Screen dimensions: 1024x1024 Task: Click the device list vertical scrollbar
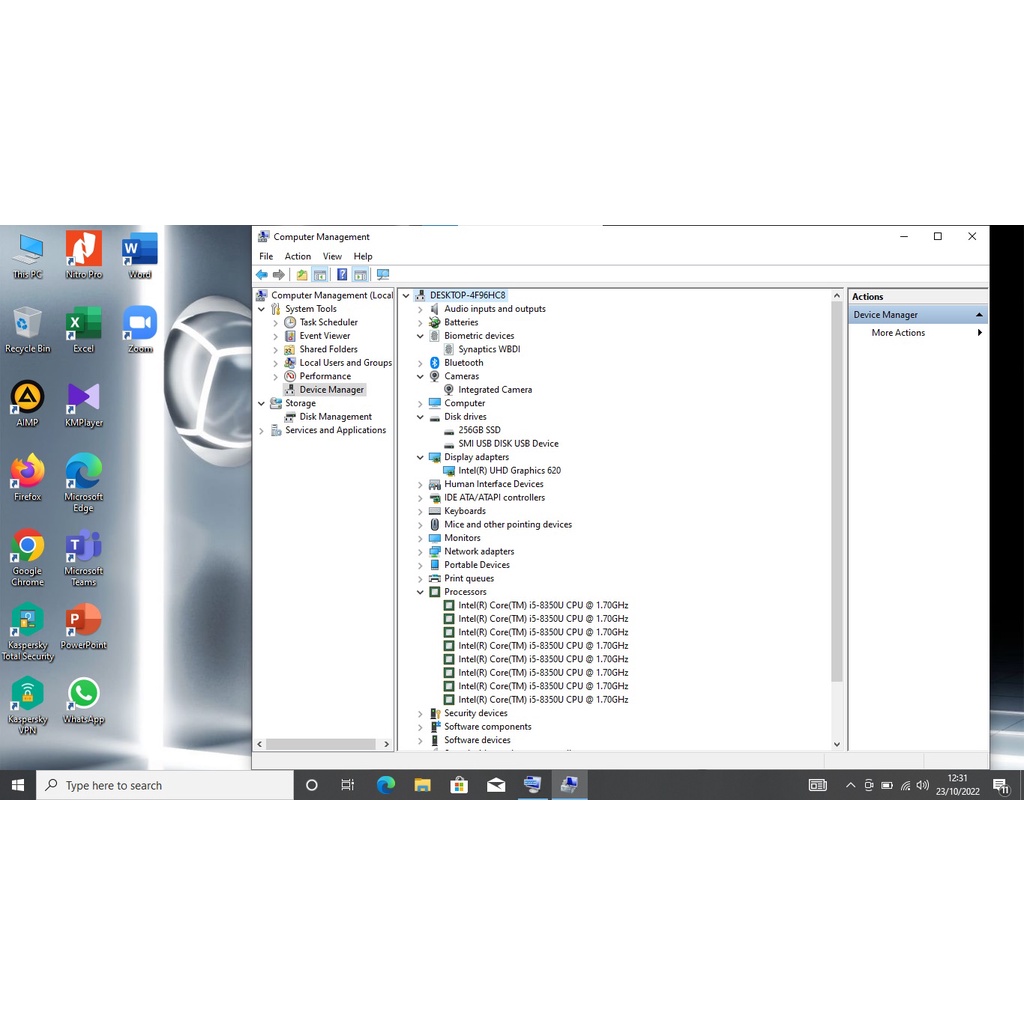(x=837, y=493)
